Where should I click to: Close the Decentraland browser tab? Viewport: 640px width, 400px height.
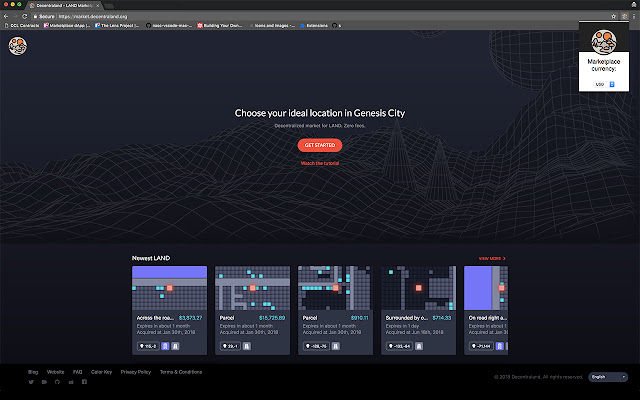pos(97,5)
